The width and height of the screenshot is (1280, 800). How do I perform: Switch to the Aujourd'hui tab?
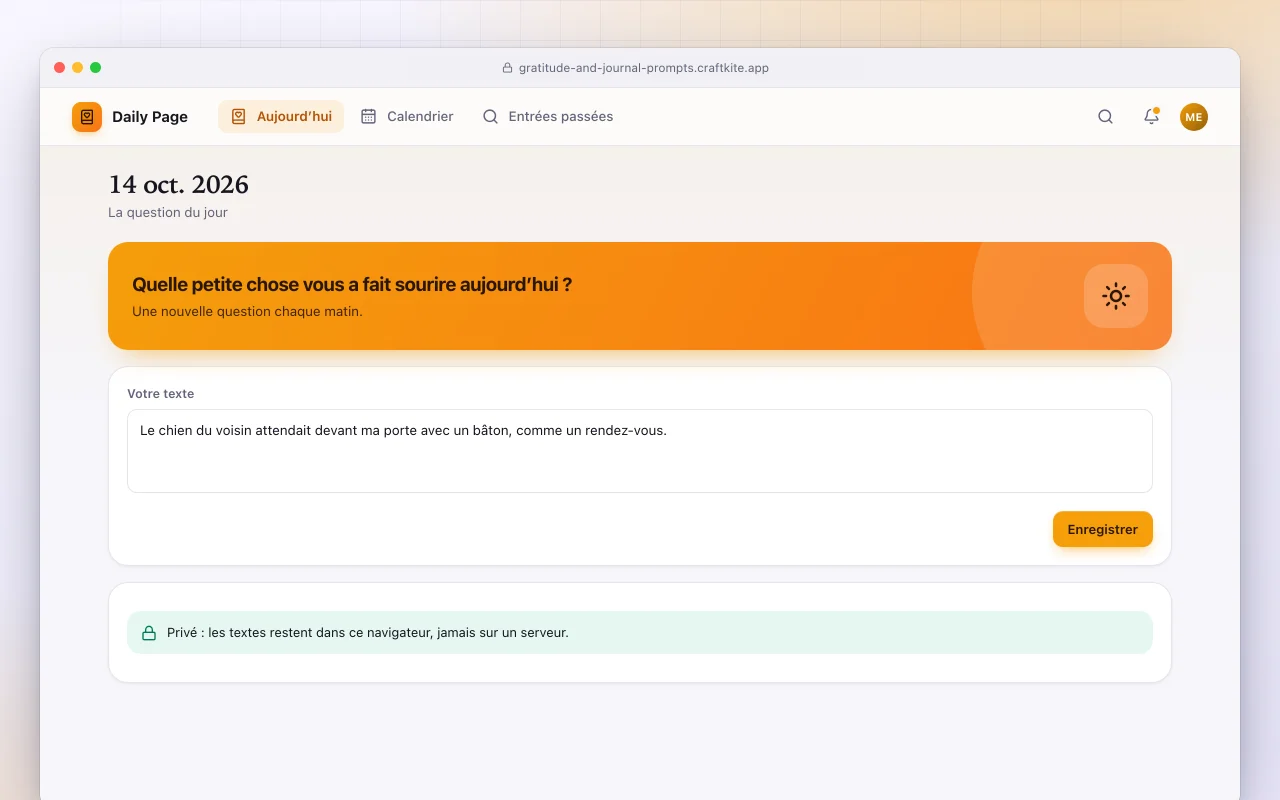coord(281,117)
